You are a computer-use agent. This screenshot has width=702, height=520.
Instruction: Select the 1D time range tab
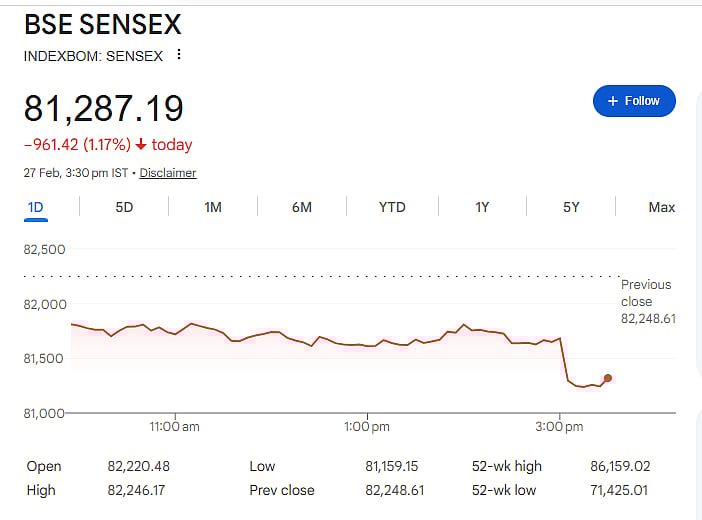click(x=36, y=207)
